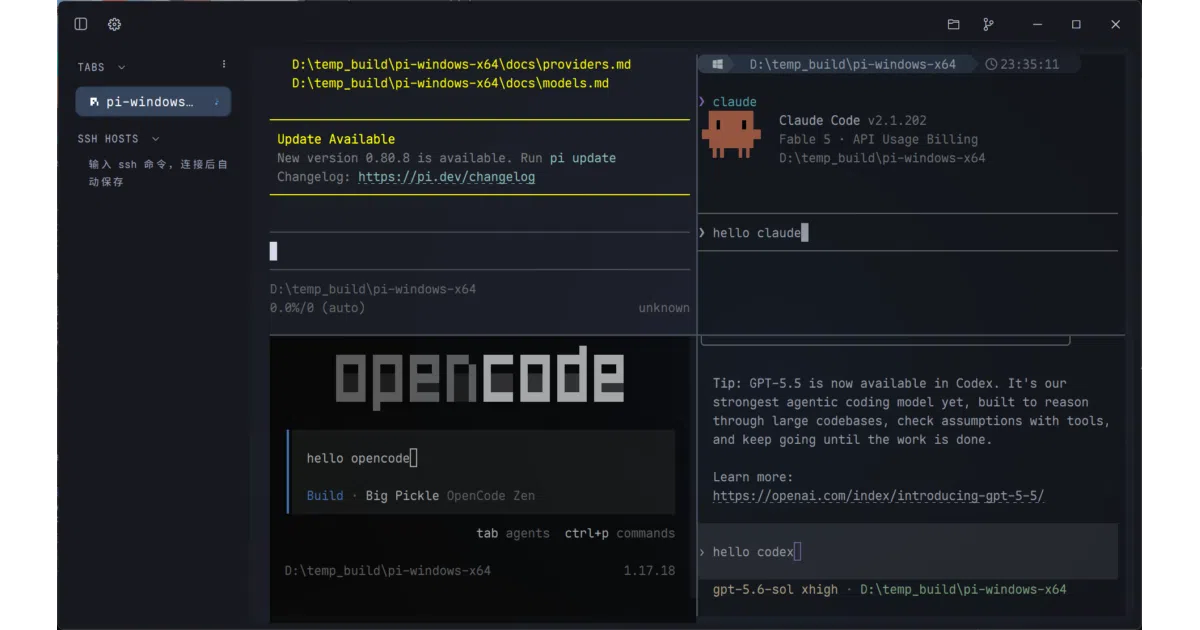This screenshot has height=630, width=1200.
Task: Click the clock icon beside 23:35:11
Action: pyautogui.click(x=991, y=64)
